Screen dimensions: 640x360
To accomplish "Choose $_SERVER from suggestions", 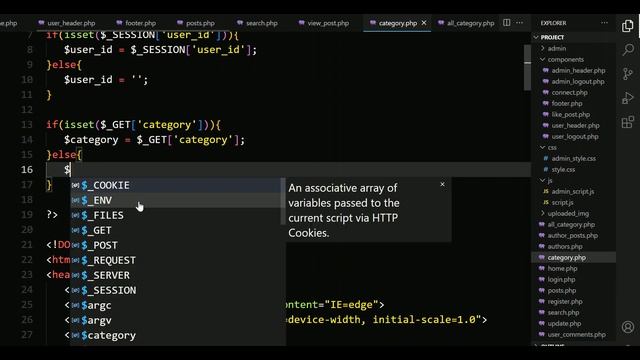I will pos(176,275).
